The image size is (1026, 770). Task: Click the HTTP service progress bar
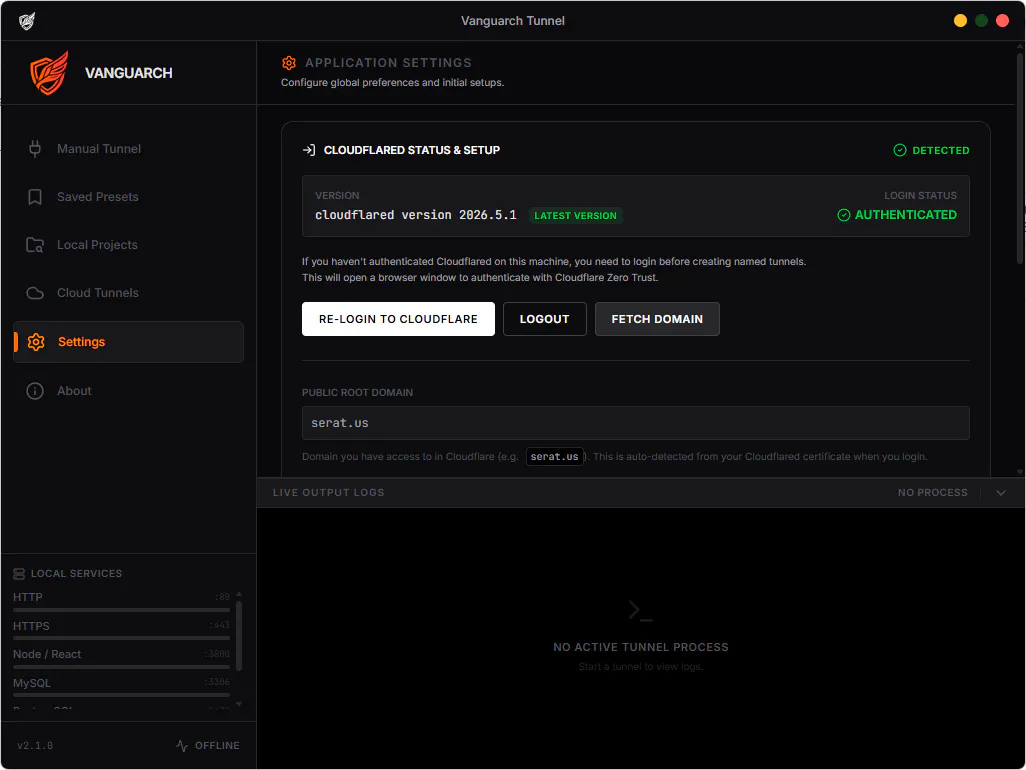[x=122, y=610]
